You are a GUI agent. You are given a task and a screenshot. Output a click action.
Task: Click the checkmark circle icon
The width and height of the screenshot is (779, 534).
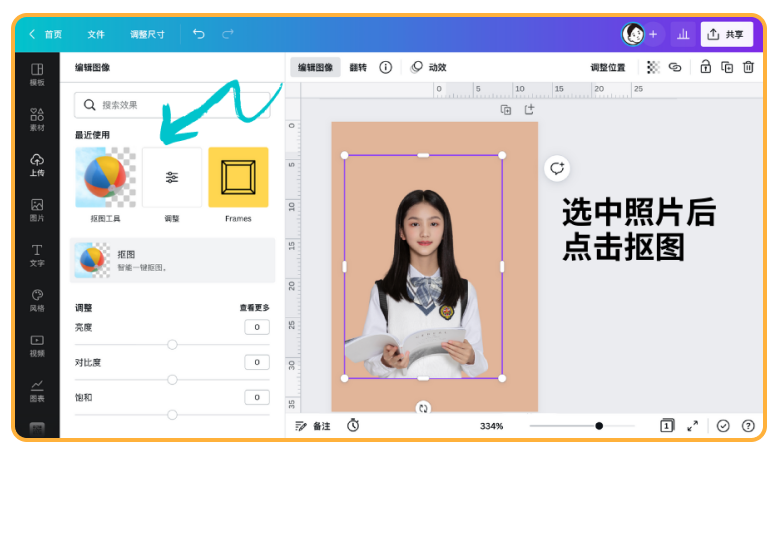(x=723, y=426)
